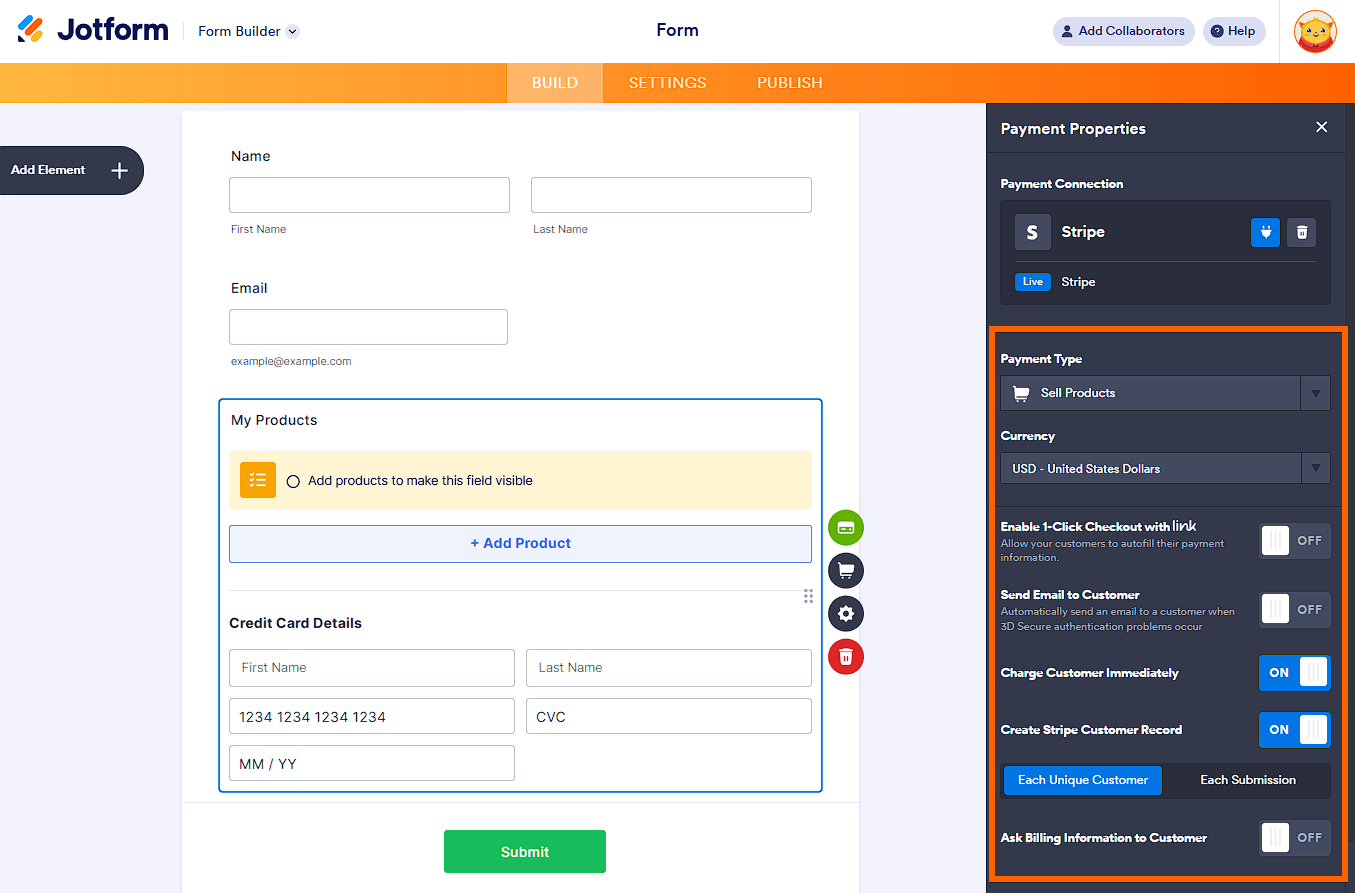Open the Add Element side button
The height and width of the screenshot is (893, 1355).
tap(70, 170)
